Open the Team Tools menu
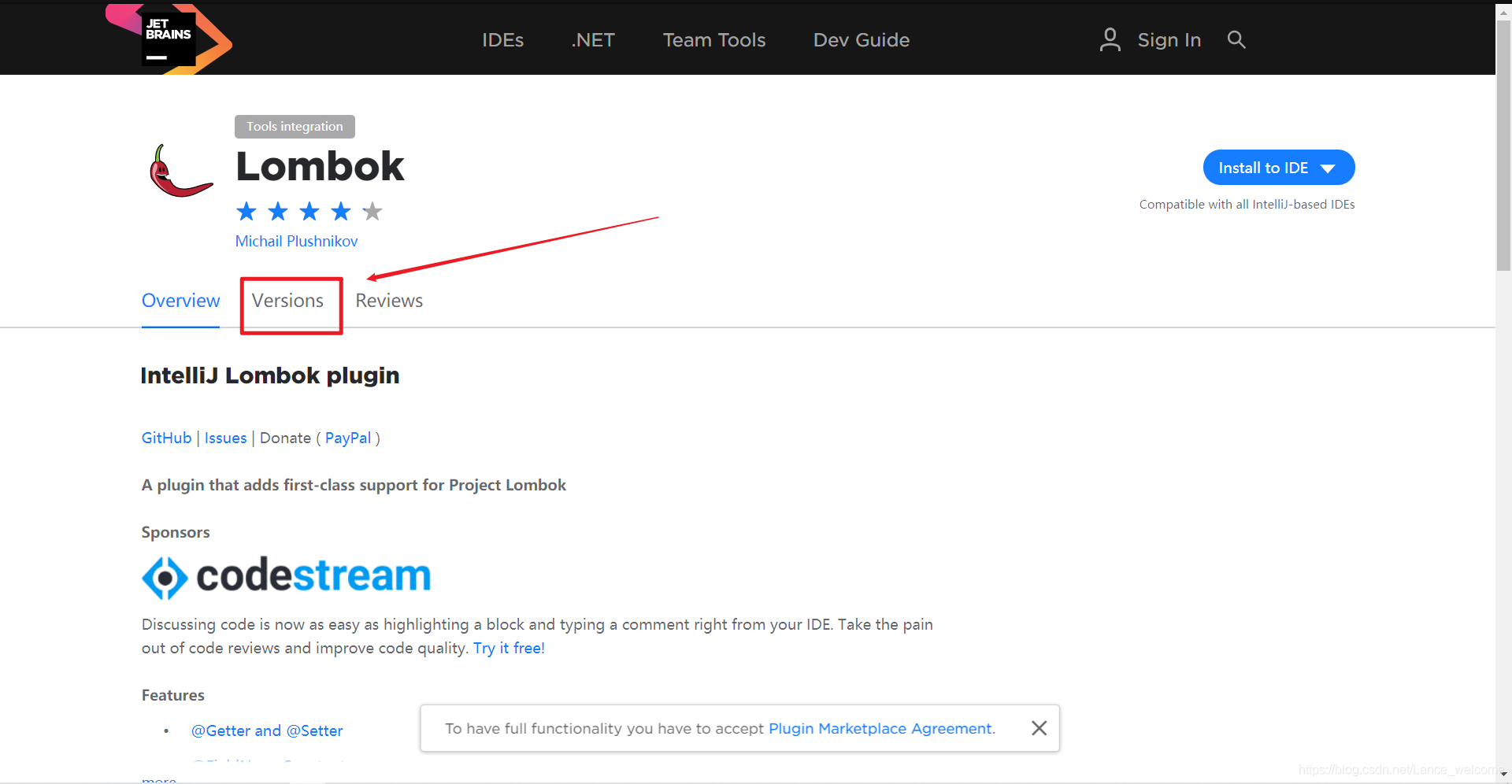The image size is (1512, 784). pos(713,40)
